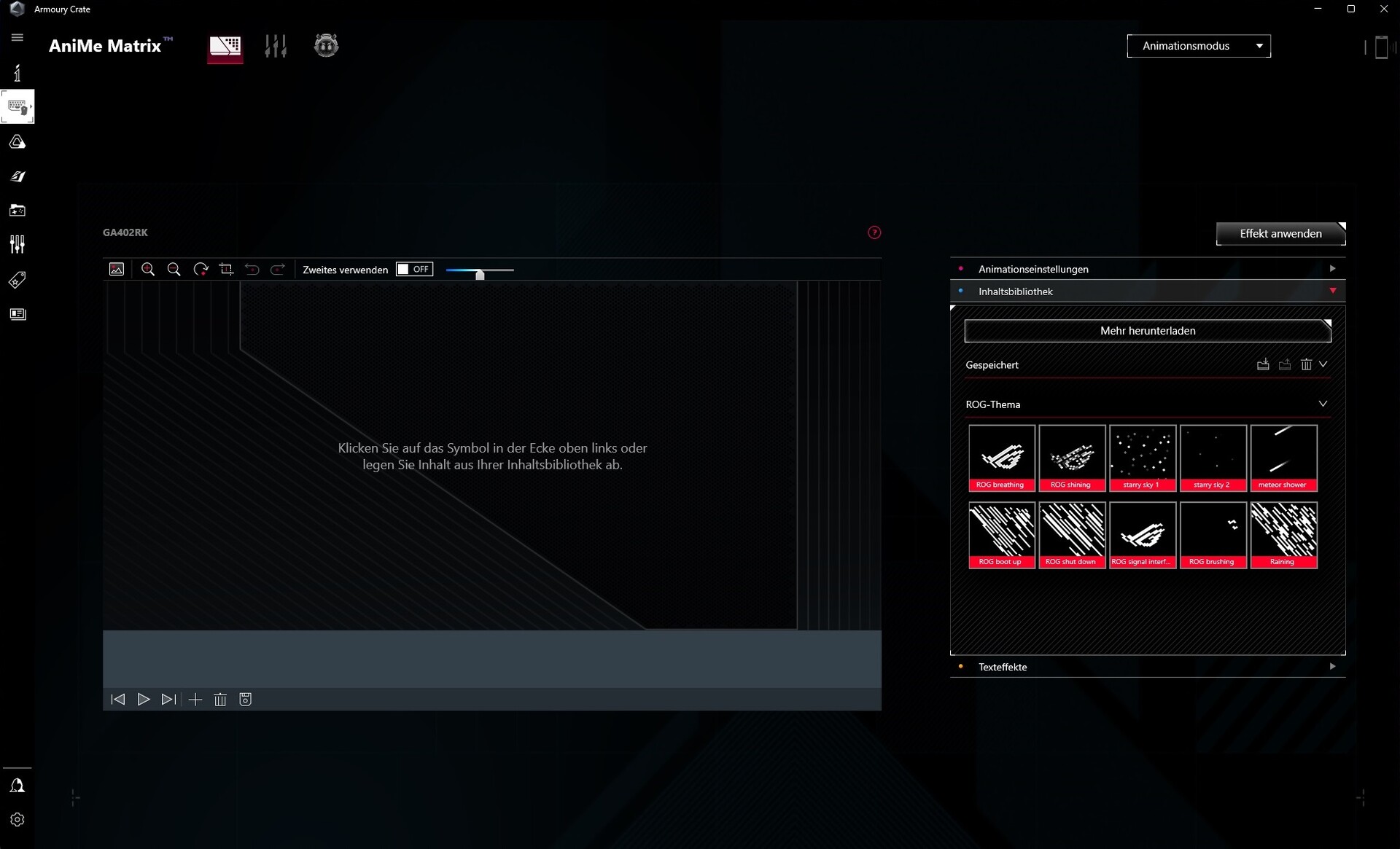The width and height of the screenshot is (1400, 849).
Task: Click the Mehr herunterladen button
Action: click(1148, 331)
